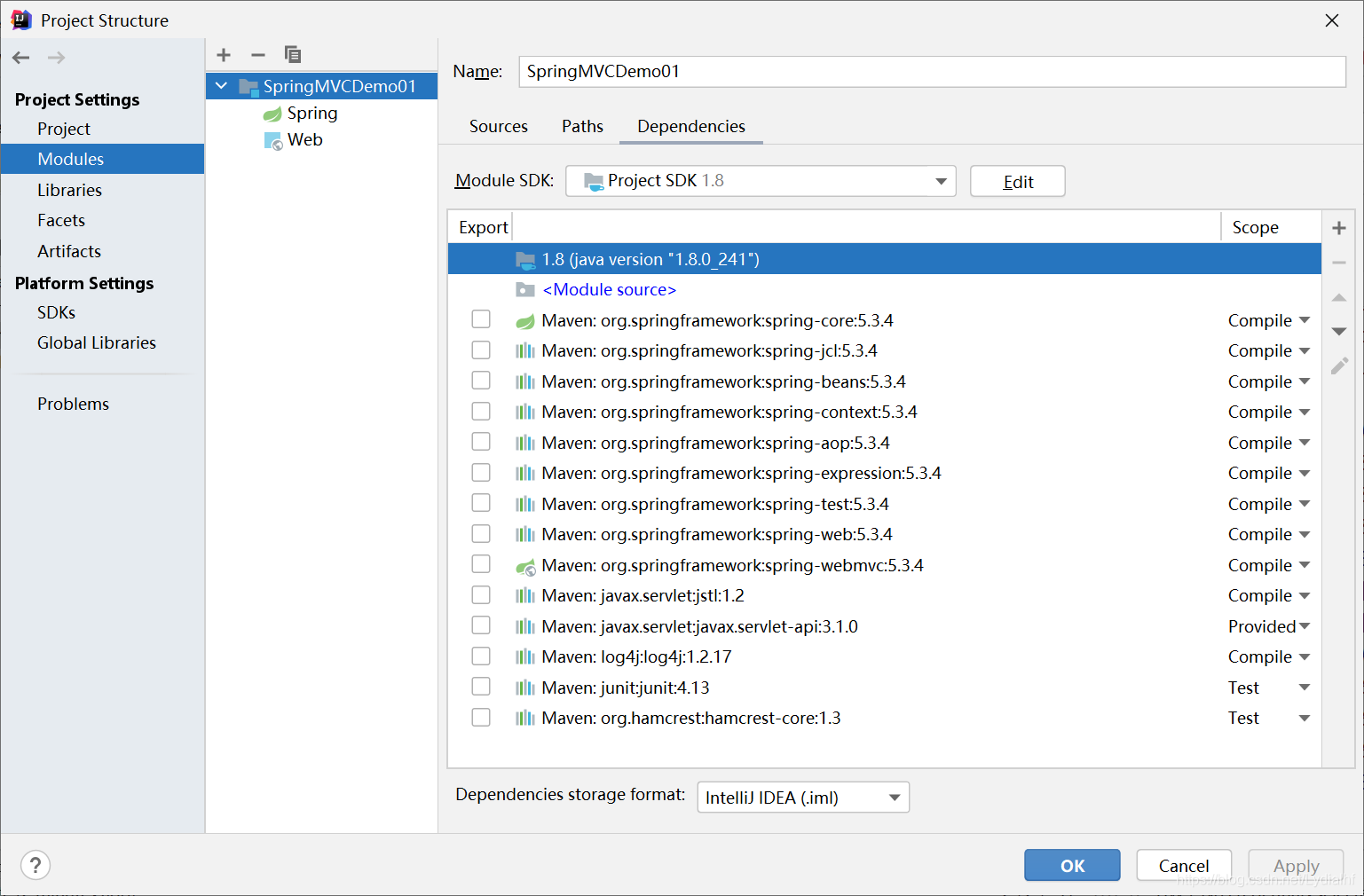Viewport: 1364px width, 896px height.
Task: Open the Problems section
Action: [x=73, y=404]
